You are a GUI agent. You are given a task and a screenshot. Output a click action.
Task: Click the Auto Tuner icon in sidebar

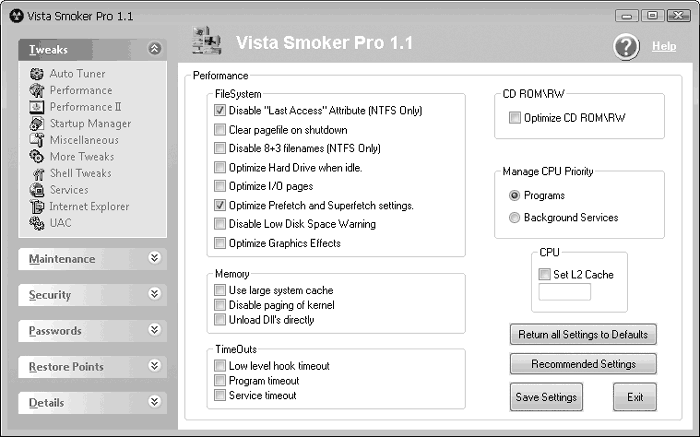click(x=37, y=74)
